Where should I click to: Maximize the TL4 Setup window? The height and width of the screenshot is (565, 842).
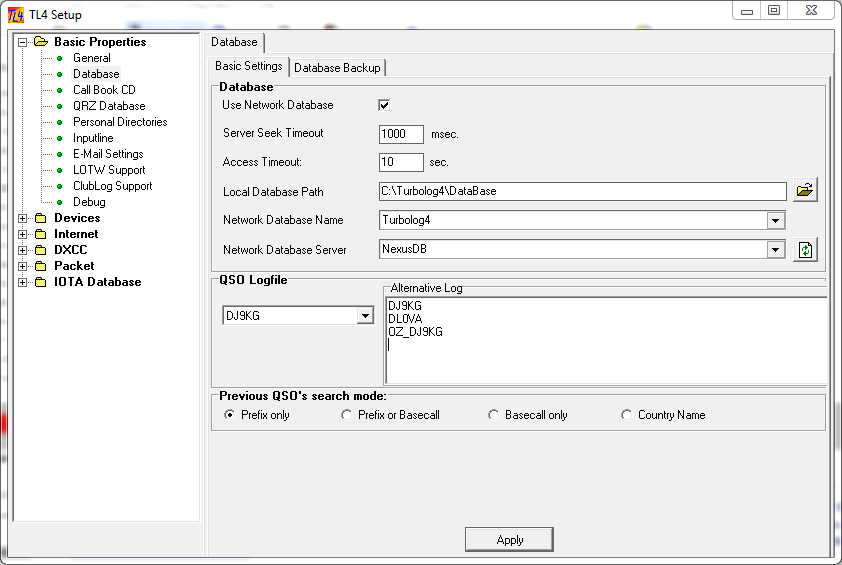[x=774, y=11]
